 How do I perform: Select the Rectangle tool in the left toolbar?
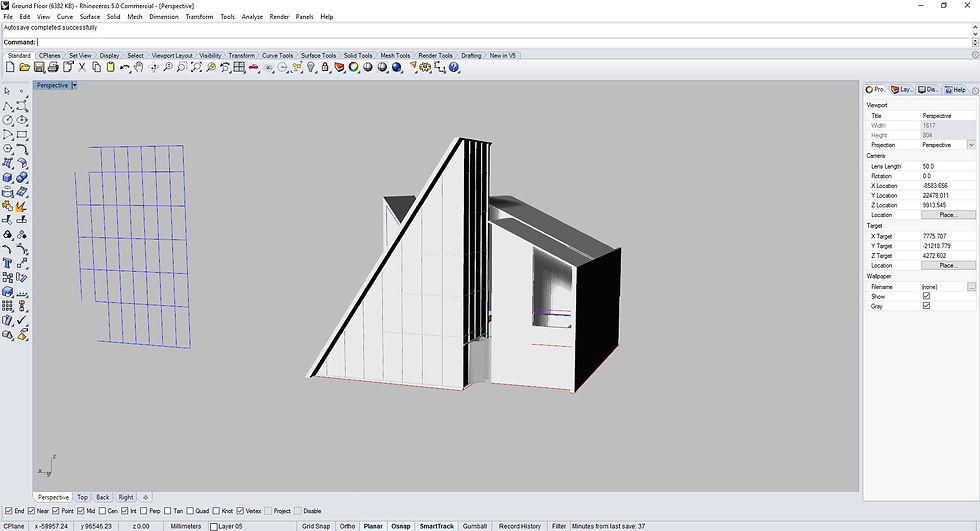pos(22,134)
